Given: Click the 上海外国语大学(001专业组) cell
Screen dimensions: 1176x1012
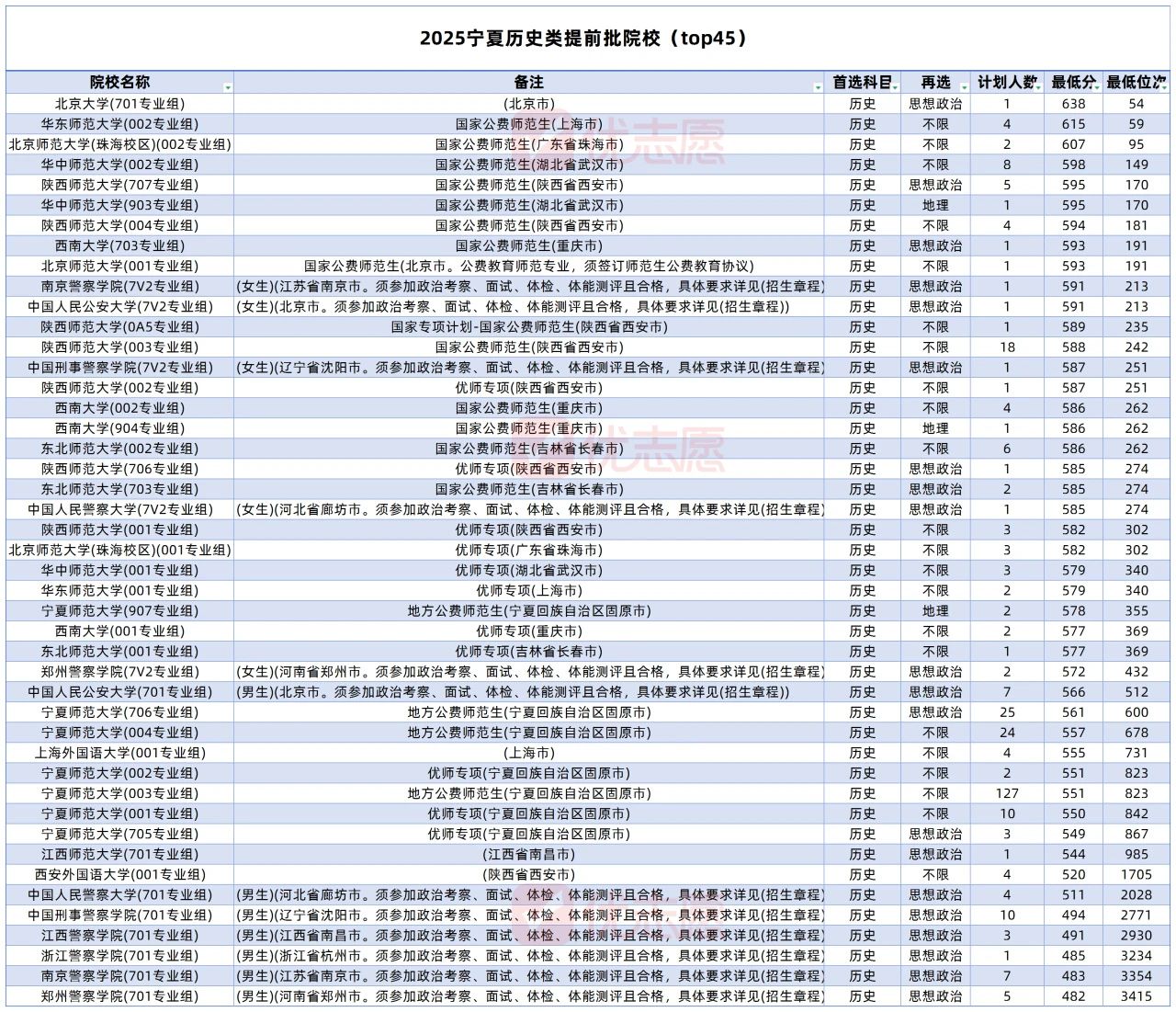Looking at the screenshot, I should point(119,753).
